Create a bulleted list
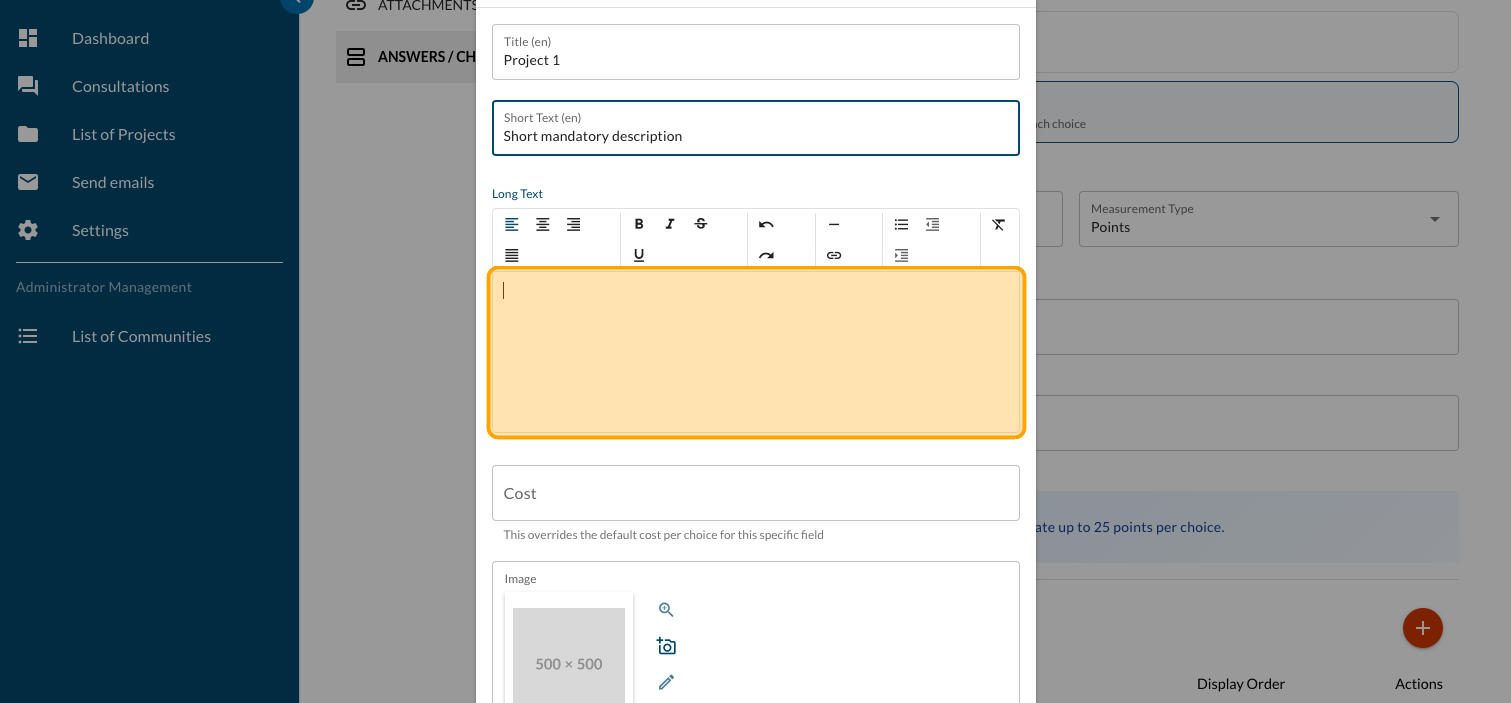 901,225
